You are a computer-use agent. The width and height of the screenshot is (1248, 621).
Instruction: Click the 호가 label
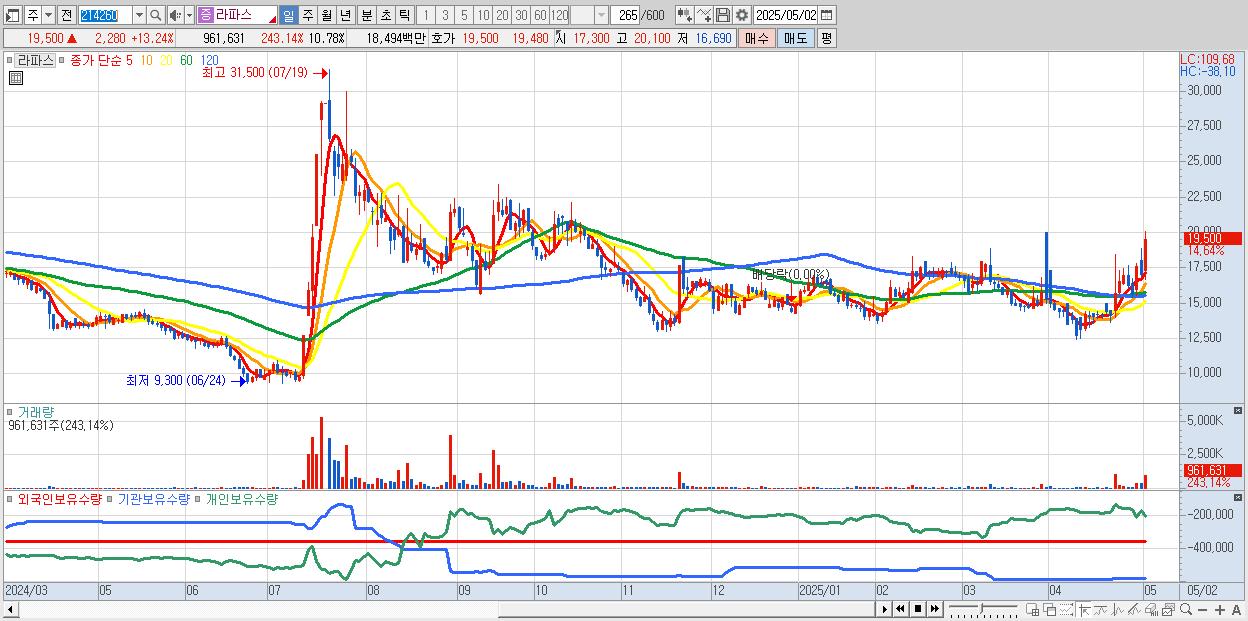pyautogui.click(x=443, y=38)
